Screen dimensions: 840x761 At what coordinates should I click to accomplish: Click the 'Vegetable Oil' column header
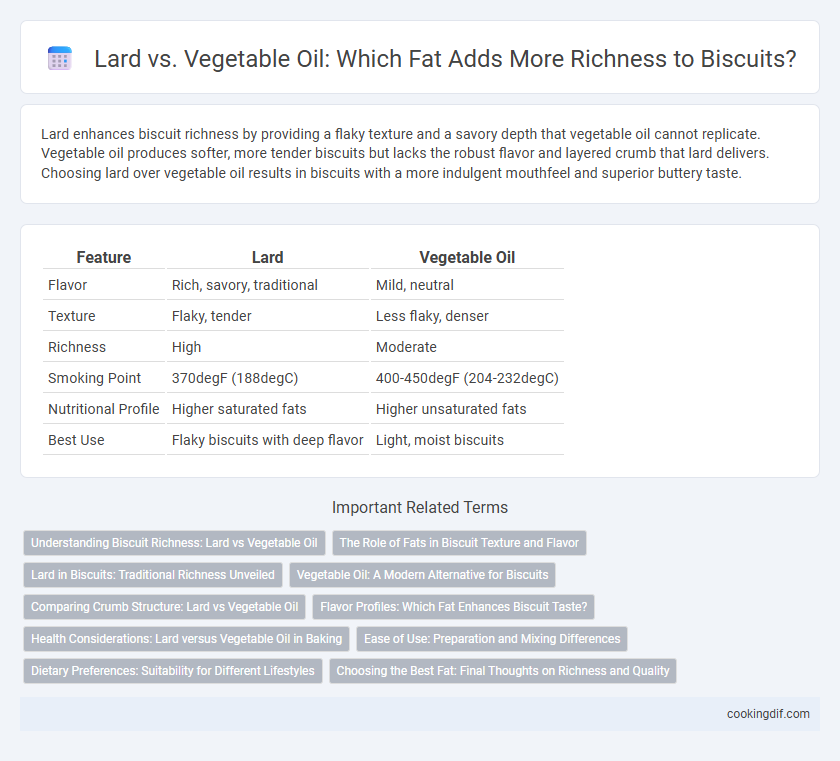(467, 257)
